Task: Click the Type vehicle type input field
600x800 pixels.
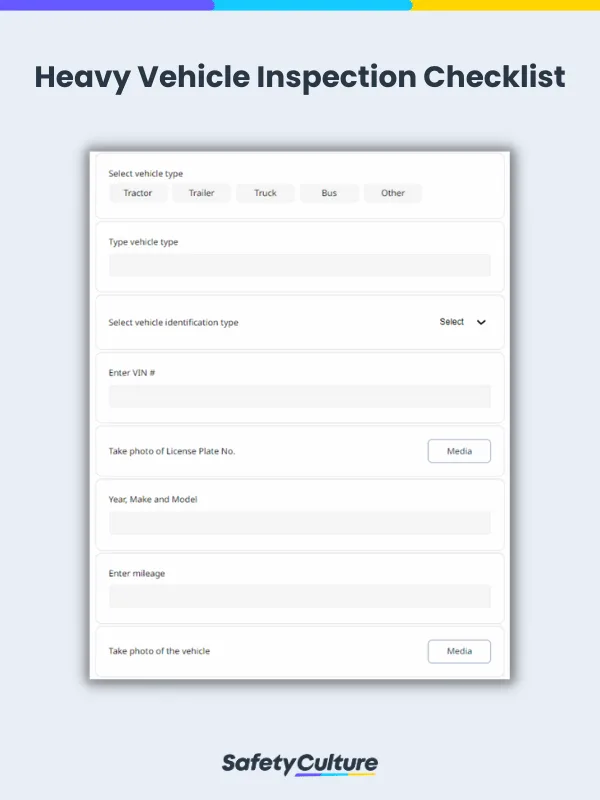Action: pos(298,264)
